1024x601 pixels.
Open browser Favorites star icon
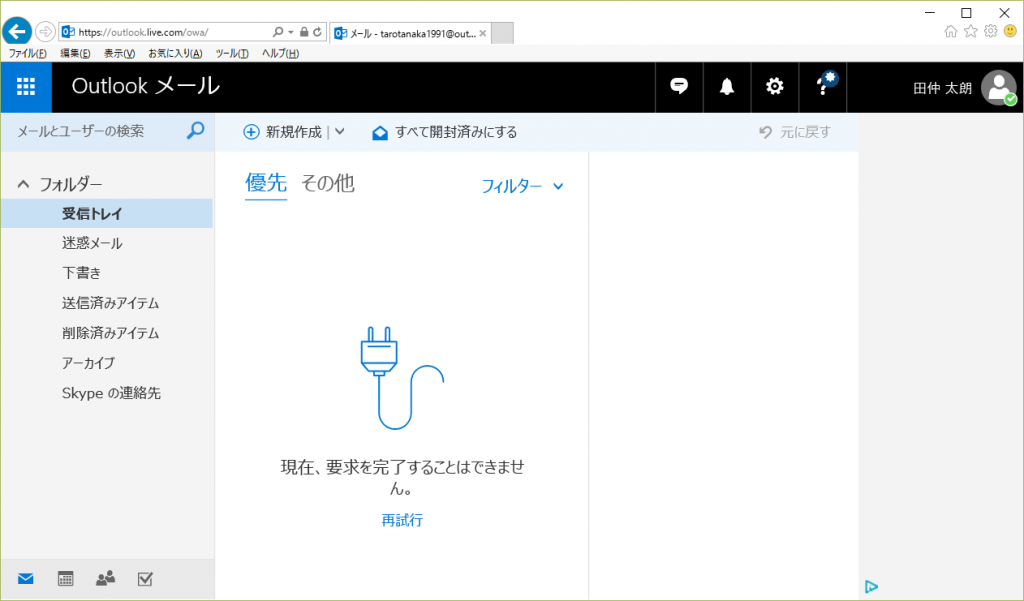971,31
